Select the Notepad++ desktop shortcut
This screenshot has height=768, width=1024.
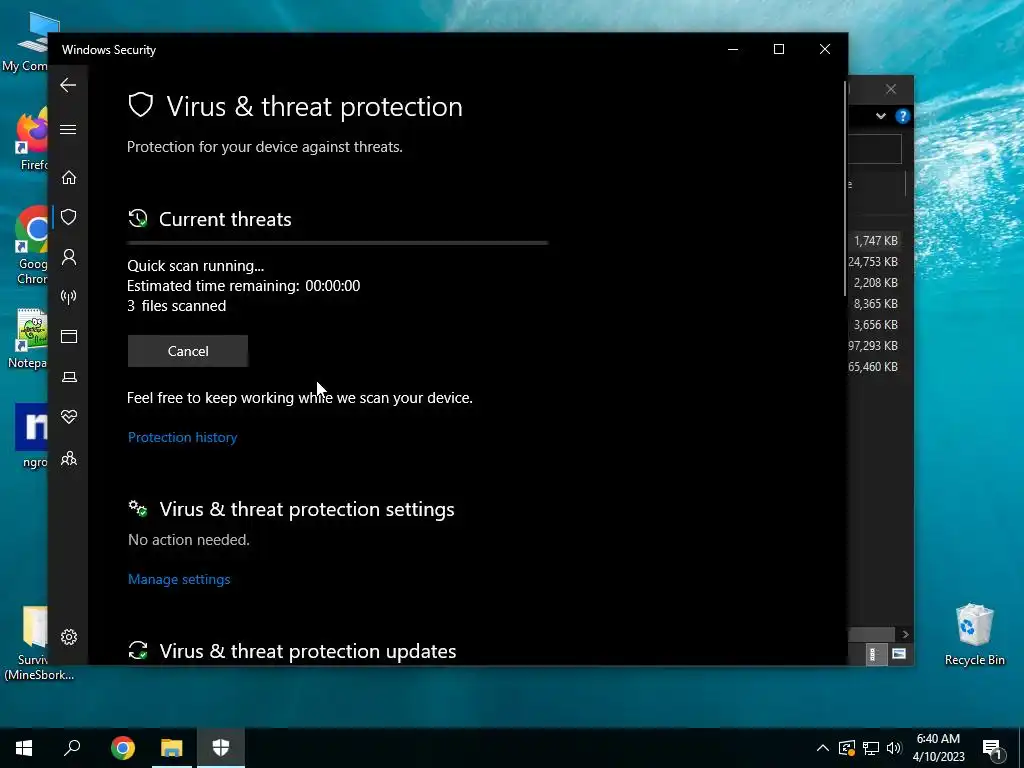pos(27,338)
